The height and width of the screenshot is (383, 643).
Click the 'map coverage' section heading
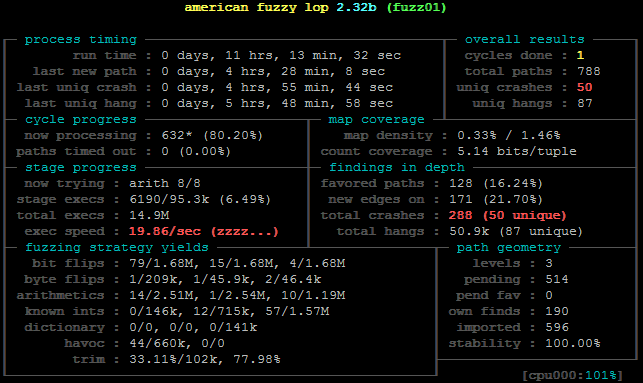coord(376,119)
